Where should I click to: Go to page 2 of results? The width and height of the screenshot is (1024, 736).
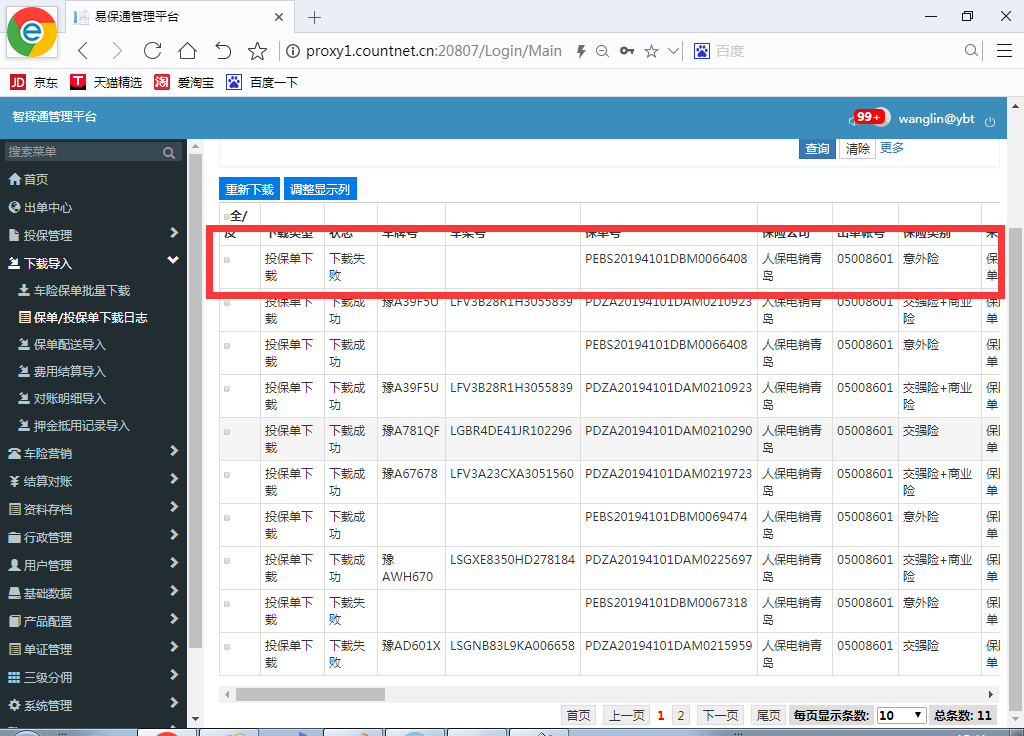coord(681,715)
